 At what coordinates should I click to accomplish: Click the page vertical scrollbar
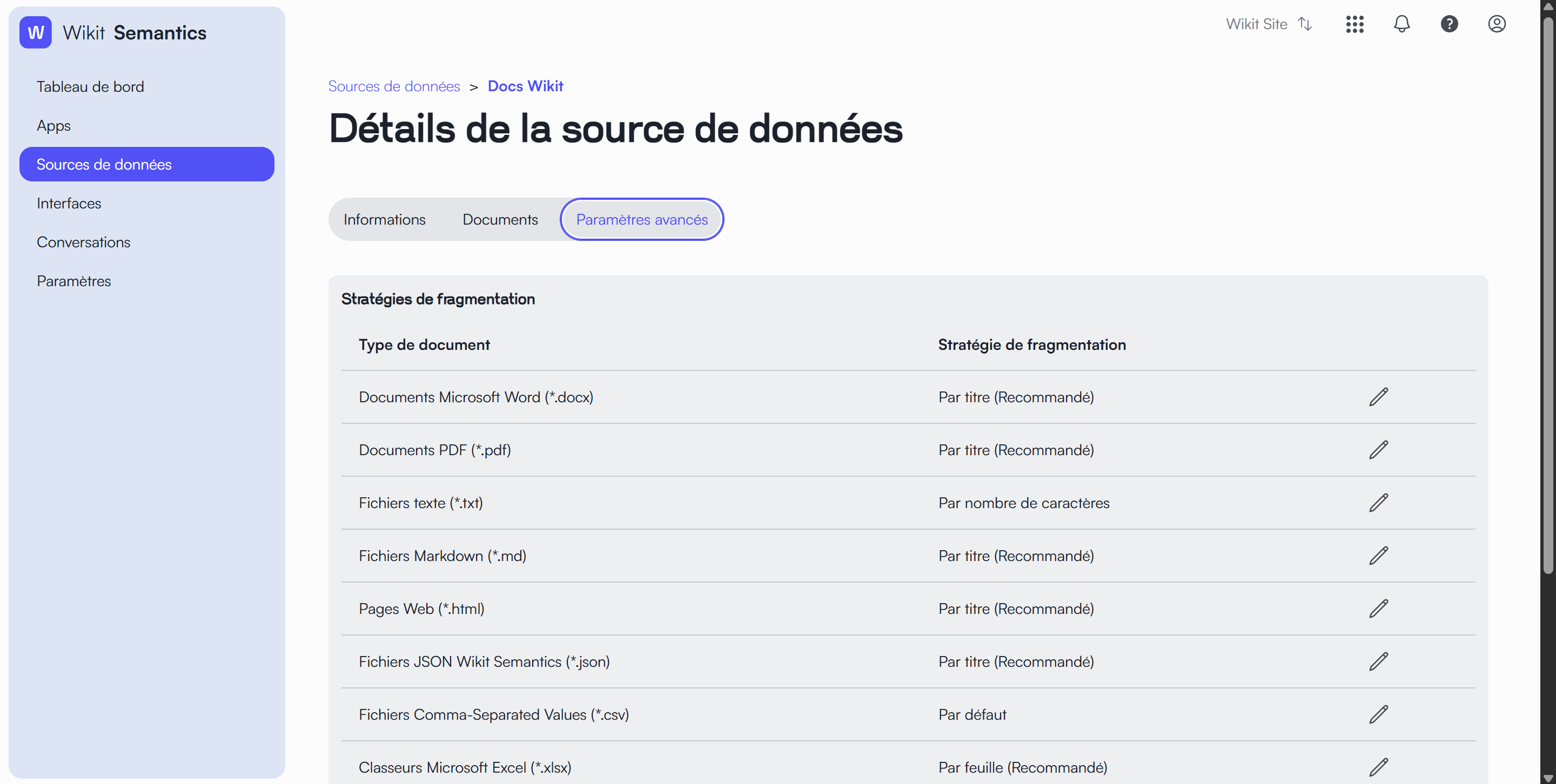(x=1547, y=296)
